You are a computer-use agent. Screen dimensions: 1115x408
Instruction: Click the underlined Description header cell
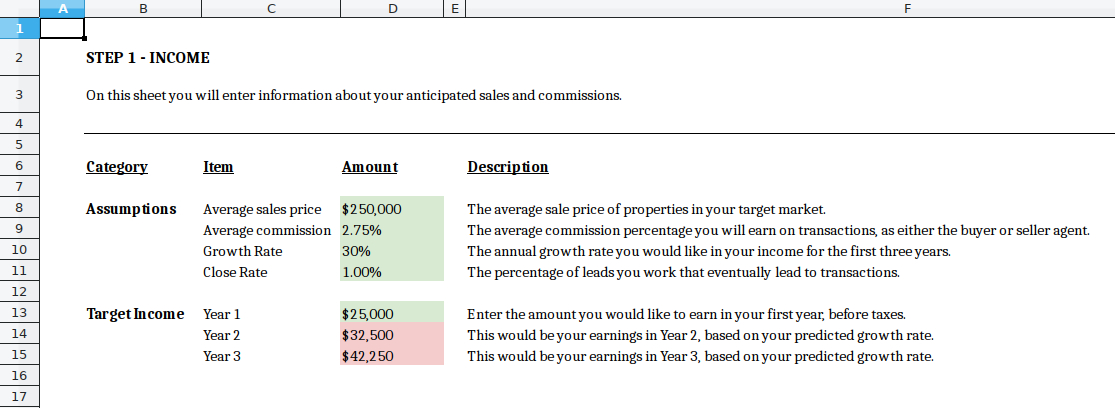[507, 167]
